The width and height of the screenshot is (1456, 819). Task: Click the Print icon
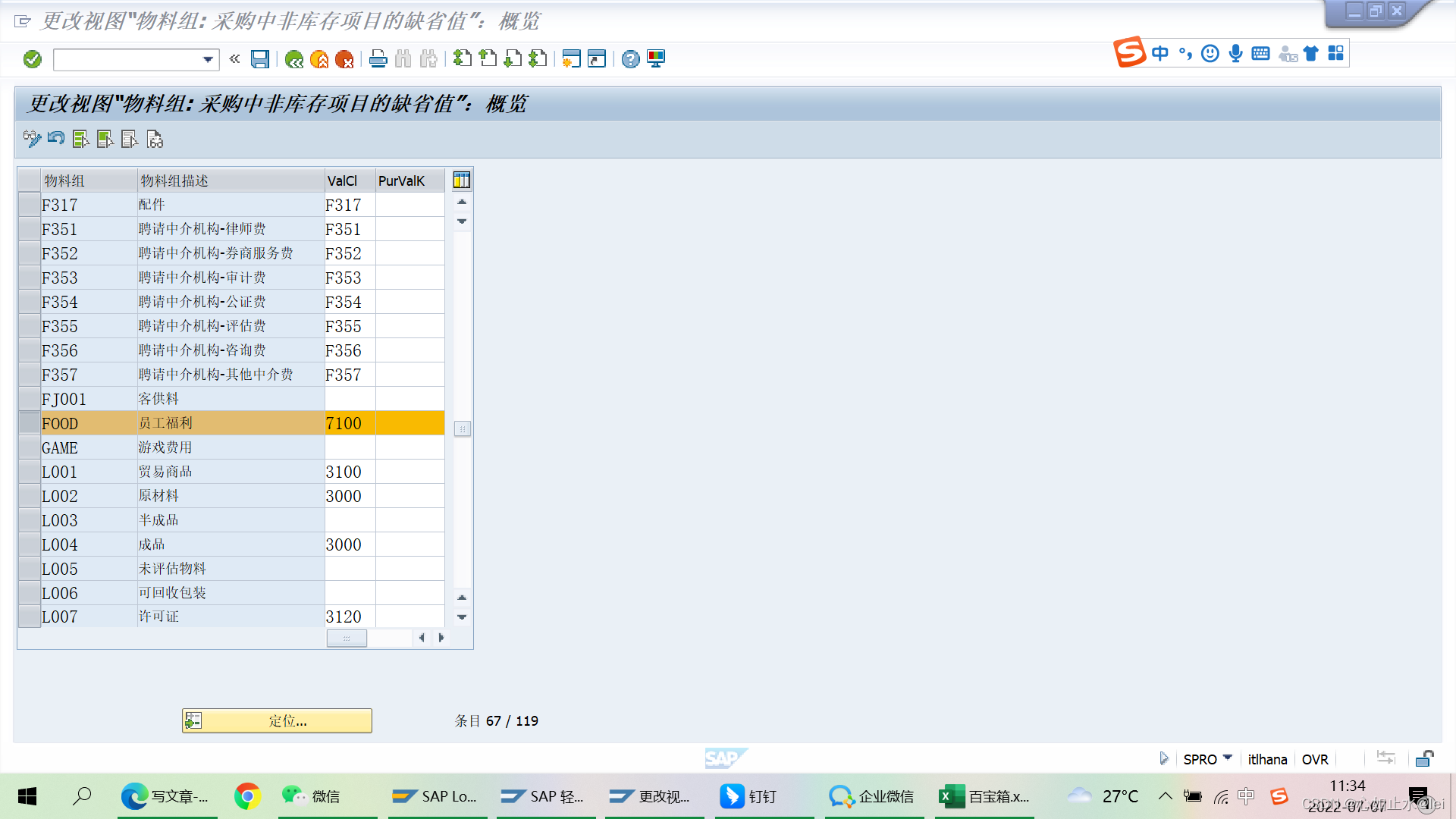pyautogui.click(x=378, y=59)
